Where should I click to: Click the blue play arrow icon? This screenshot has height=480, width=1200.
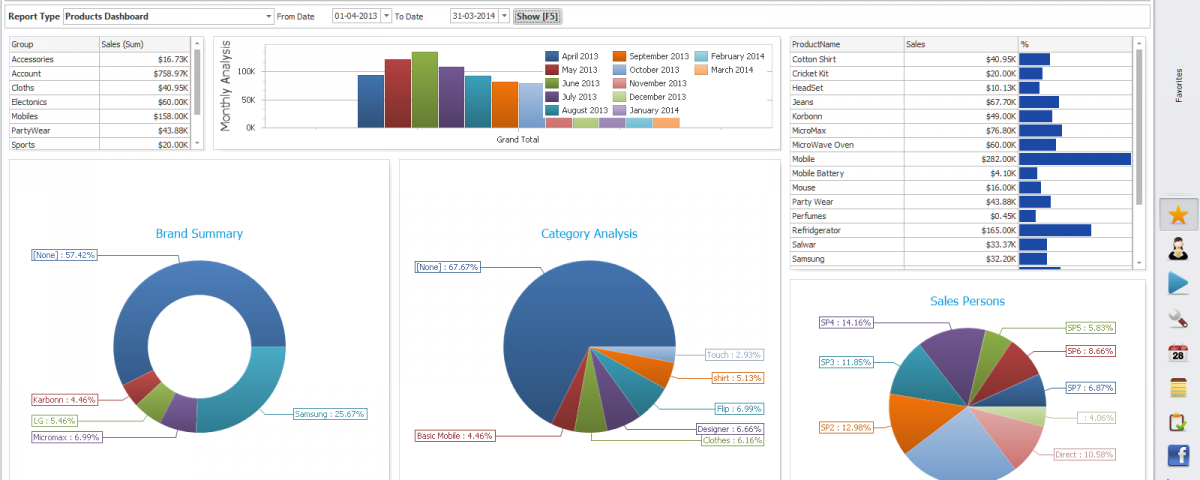pyautogui.click(x=1178, y=284)
